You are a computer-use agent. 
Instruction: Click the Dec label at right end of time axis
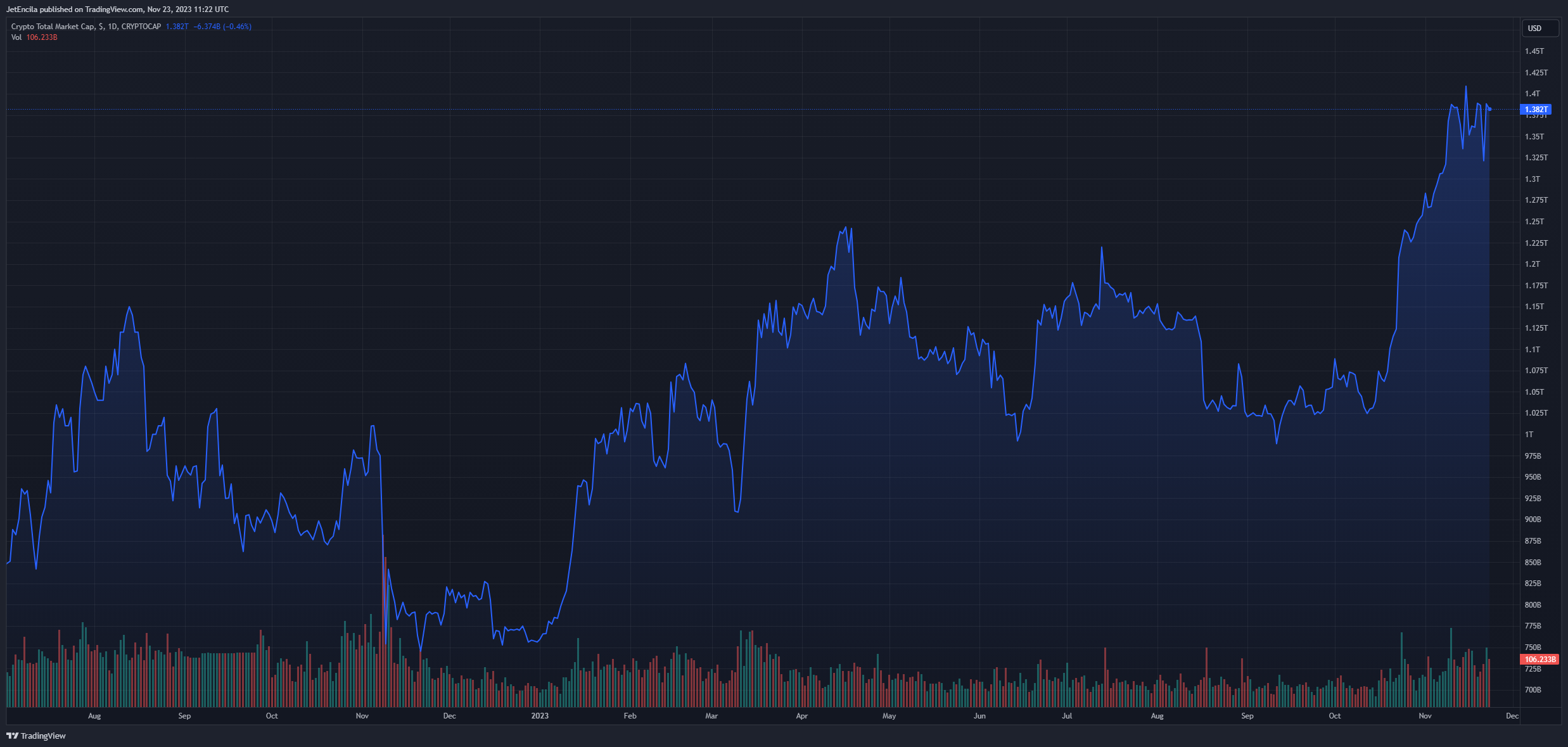1512,716
